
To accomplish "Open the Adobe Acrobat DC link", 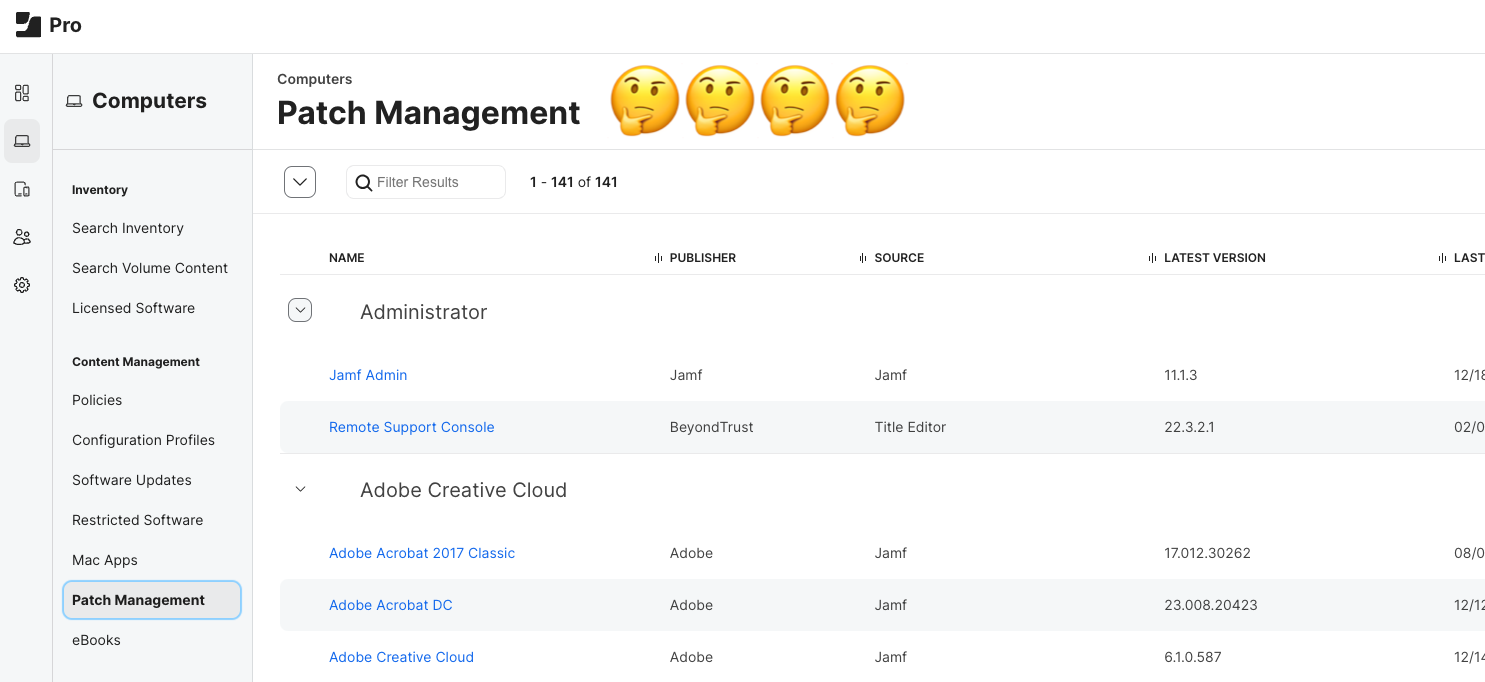I will point(390,605).
